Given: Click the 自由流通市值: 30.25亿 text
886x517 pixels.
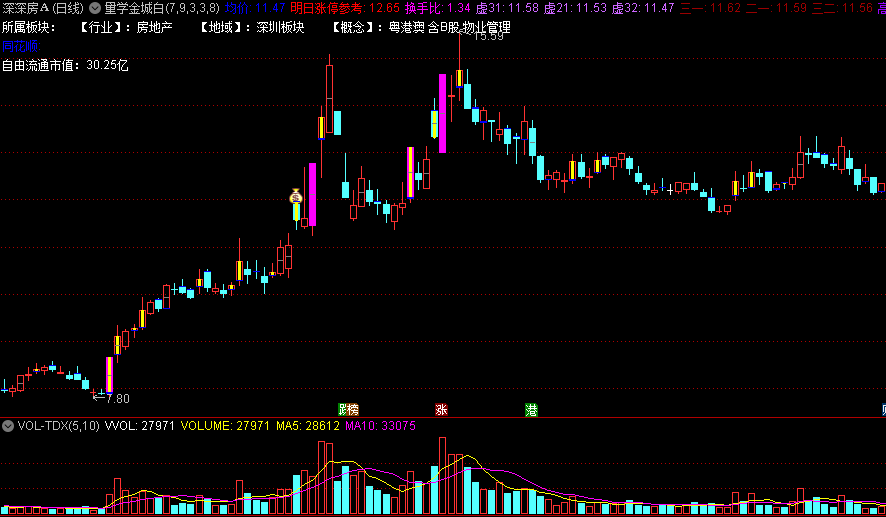Looking at the screenshot, I should 65,65.
